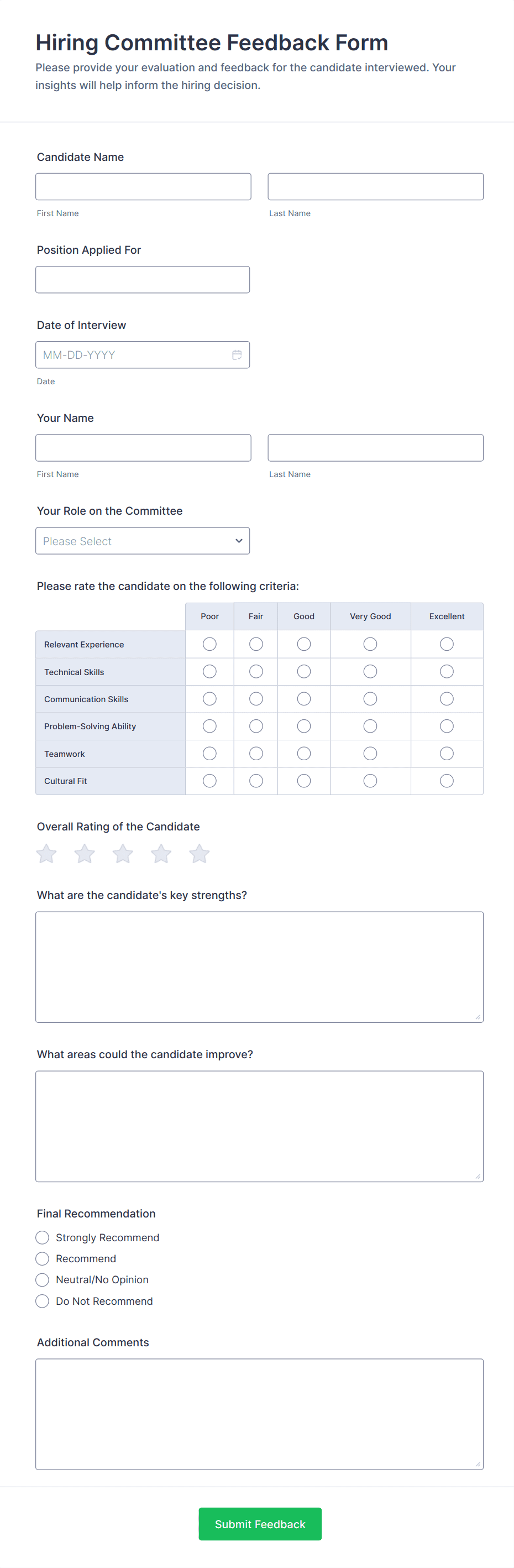Select the fifth star in Overall Rating
514x1568 pixels.
coord(200,854)
